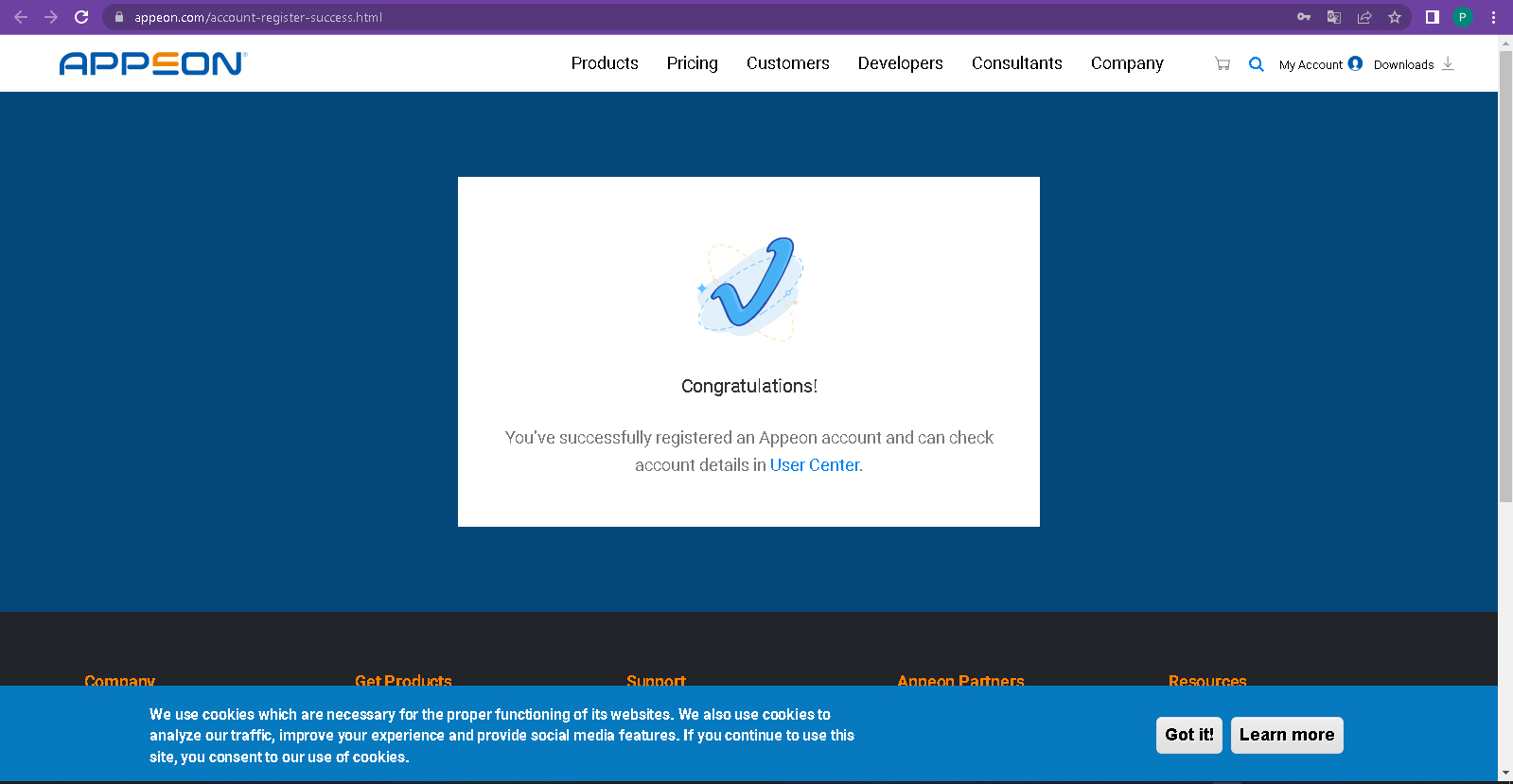Click the search magnifier icon
Viewport: 1513px width, 784px height.
pyautogui.click(x=1256, y=64)
